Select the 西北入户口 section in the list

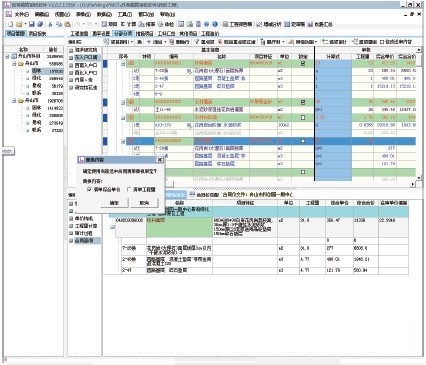85,73
